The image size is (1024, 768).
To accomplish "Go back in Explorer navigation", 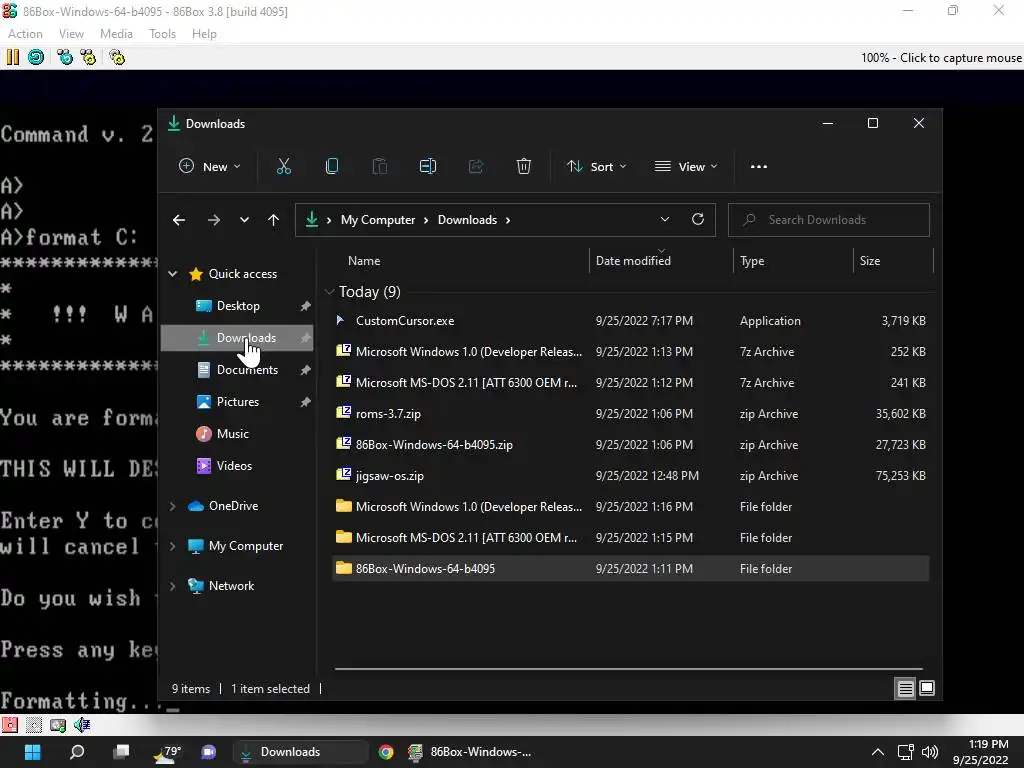I will 179,220.
